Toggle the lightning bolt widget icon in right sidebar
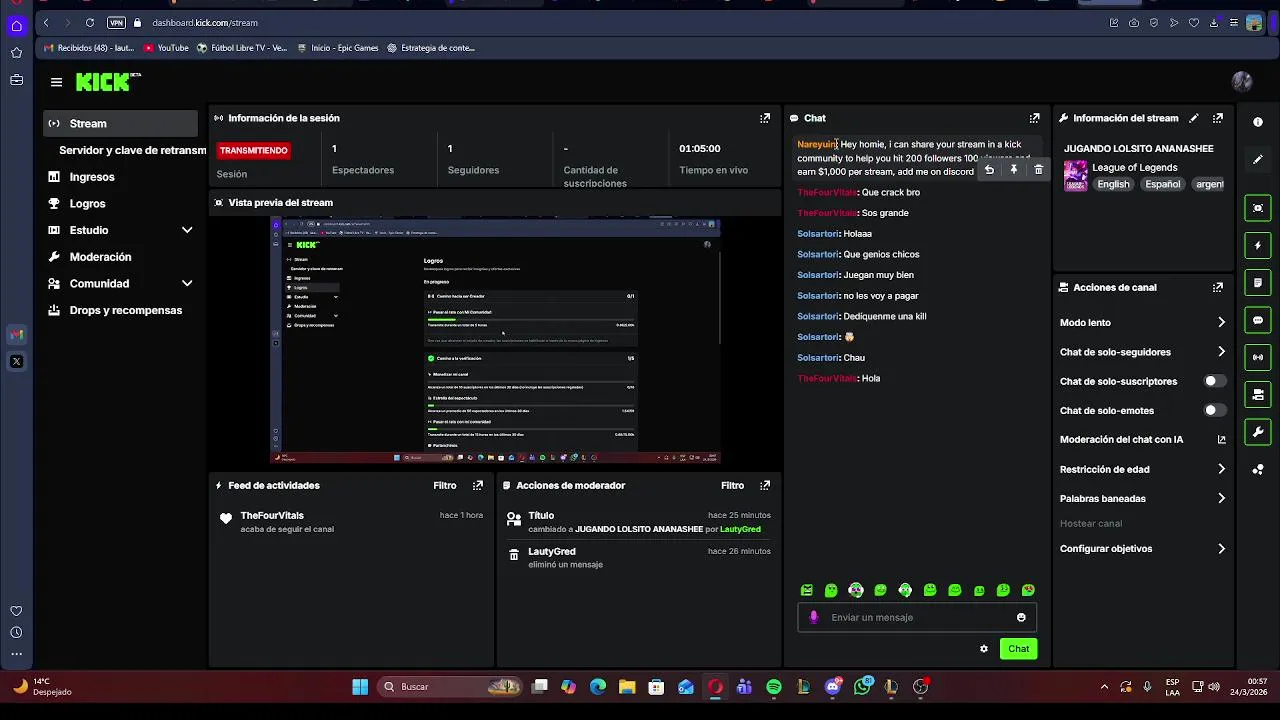 (1258, 245)
